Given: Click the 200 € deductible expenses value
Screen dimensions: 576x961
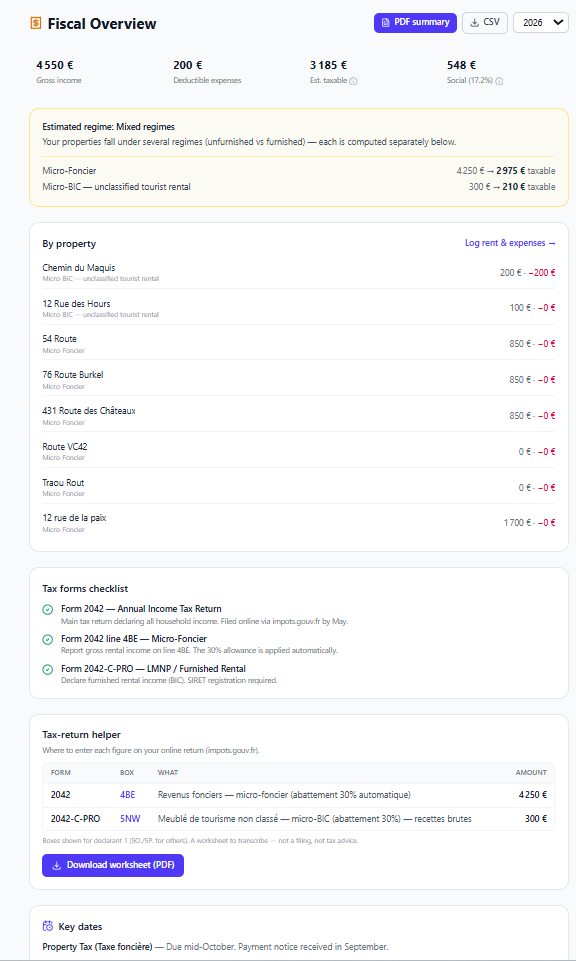Looking at the screenshot, I should (x=188, y=65).
